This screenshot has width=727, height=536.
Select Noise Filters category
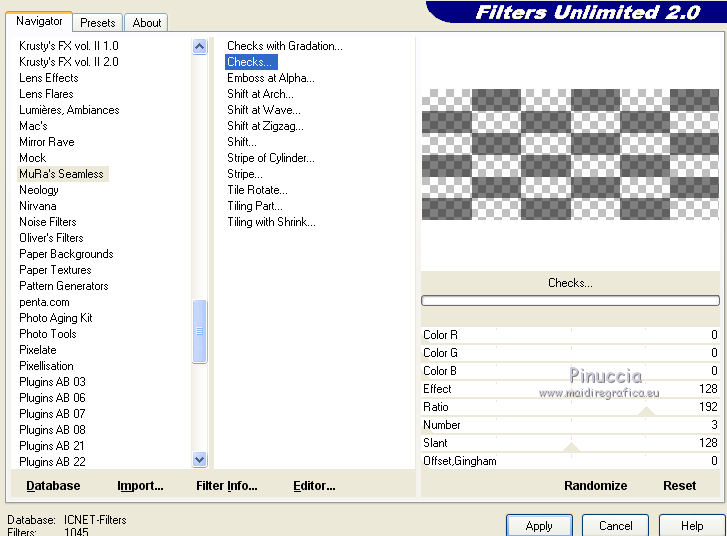click(48, 222)
